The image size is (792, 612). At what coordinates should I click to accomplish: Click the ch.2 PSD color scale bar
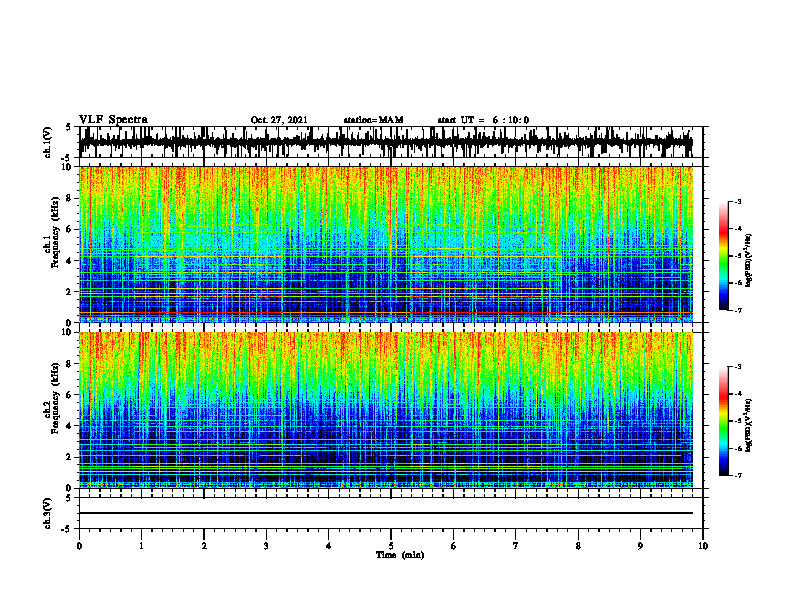coord(723,421)
